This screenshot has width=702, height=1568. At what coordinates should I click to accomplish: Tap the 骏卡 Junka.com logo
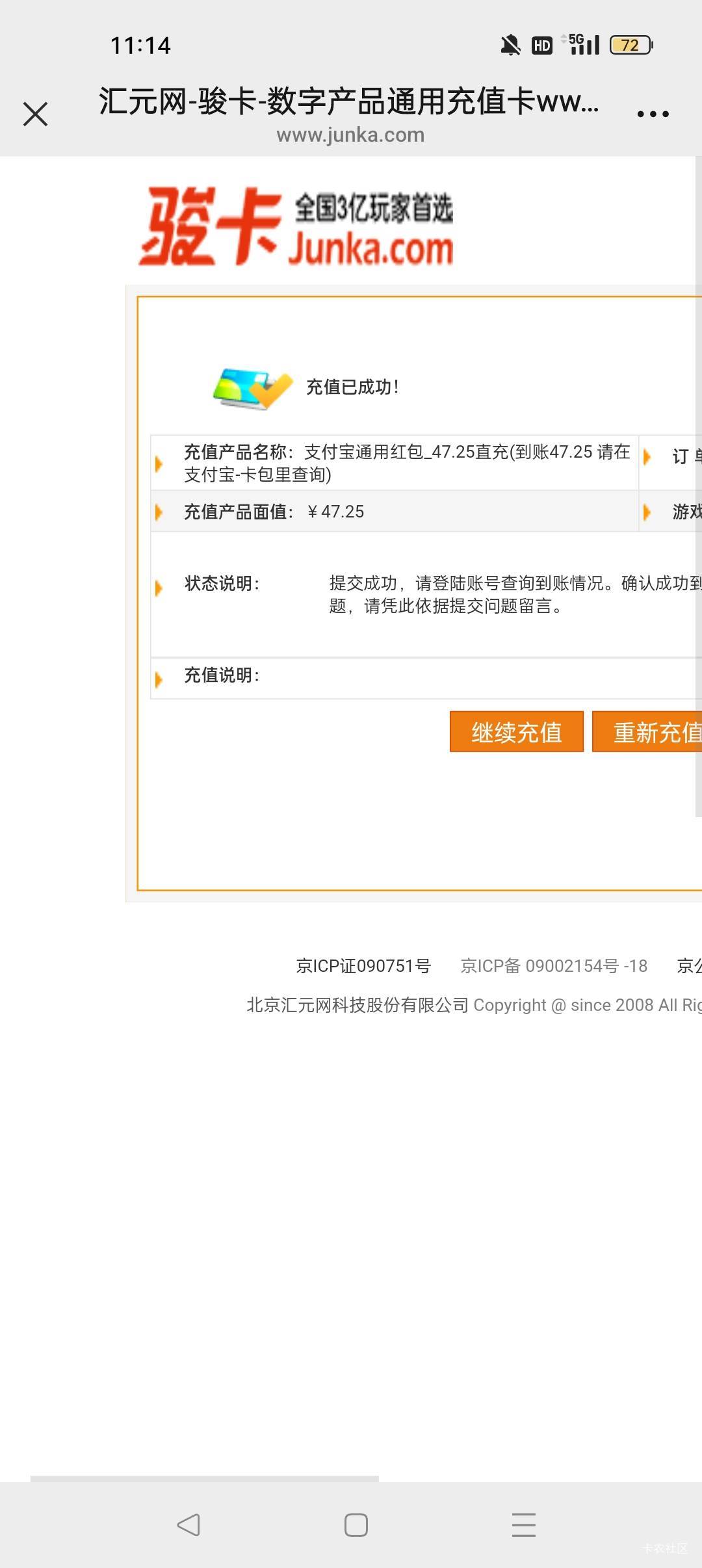click(296, 226)
